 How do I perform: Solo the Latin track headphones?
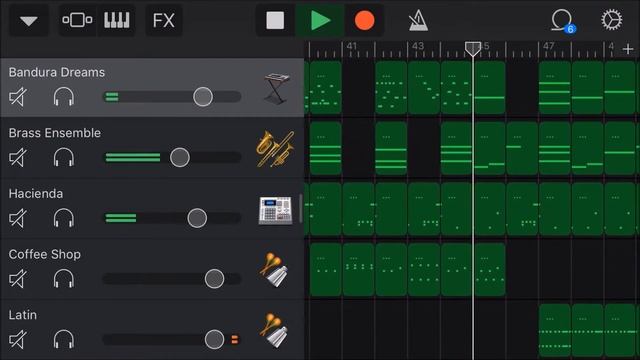click(x=64, y=339)
